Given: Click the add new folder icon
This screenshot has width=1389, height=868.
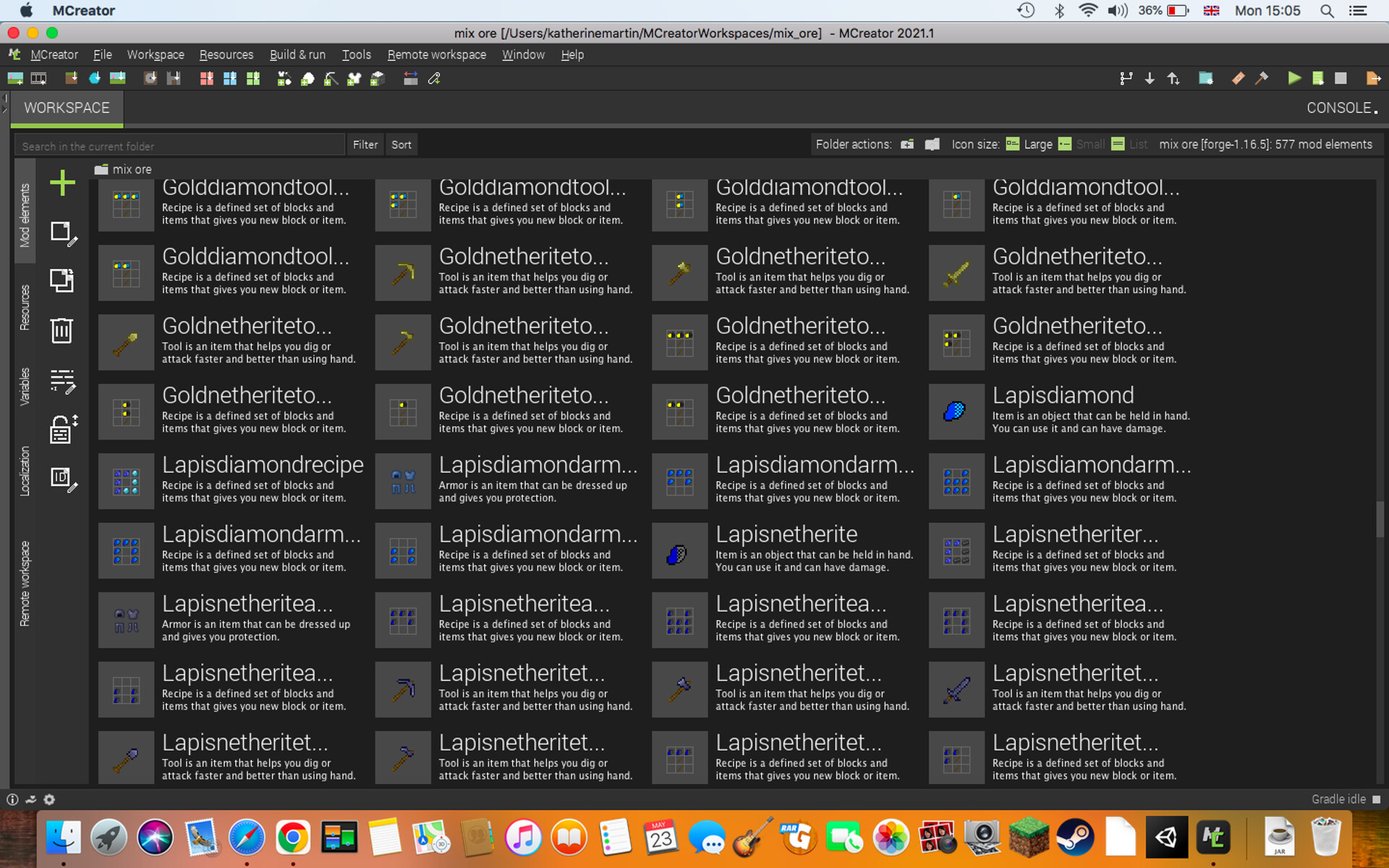Looking at the screenshot, I should [907, 145].
